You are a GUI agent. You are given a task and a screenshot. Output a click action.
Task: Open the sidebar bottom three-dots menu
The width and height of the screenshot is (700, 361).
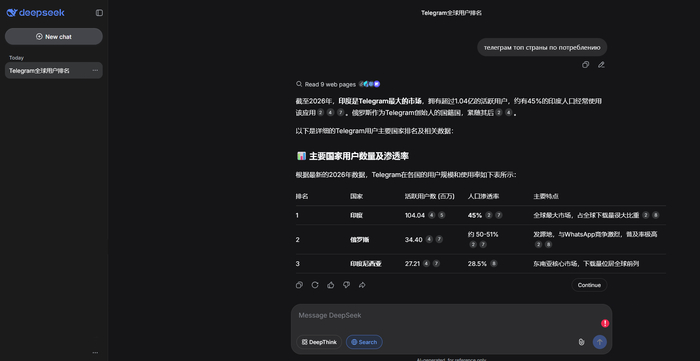[95, 353]
